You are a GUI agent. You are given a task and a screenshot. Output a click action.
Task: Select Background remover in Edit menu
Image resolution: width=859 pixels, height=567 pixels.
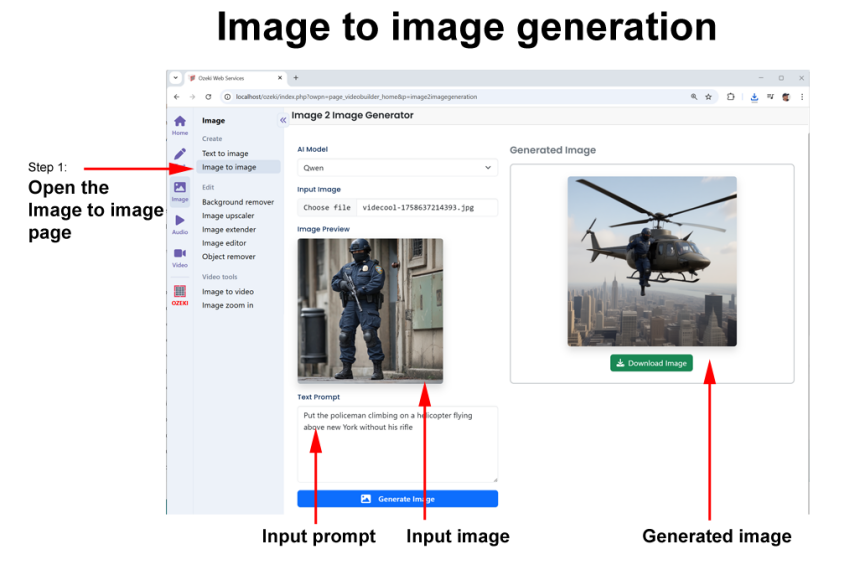(238, 202)
